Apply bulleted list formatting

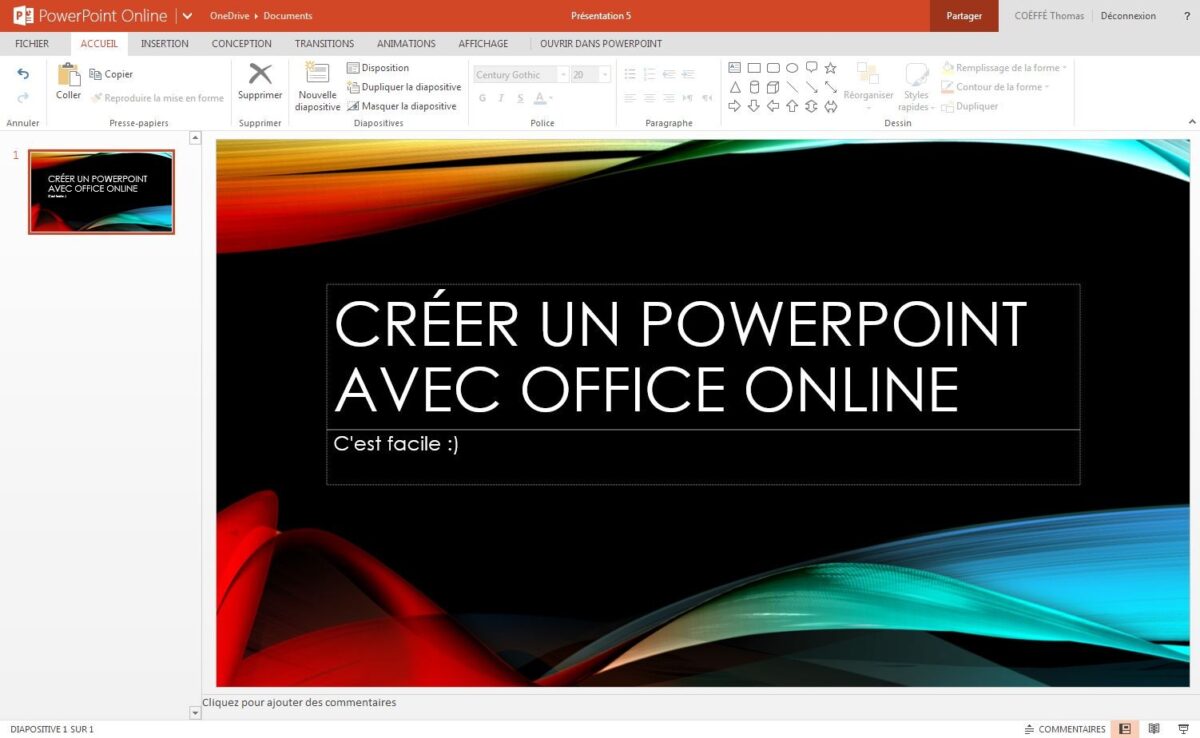click(630, 74)
